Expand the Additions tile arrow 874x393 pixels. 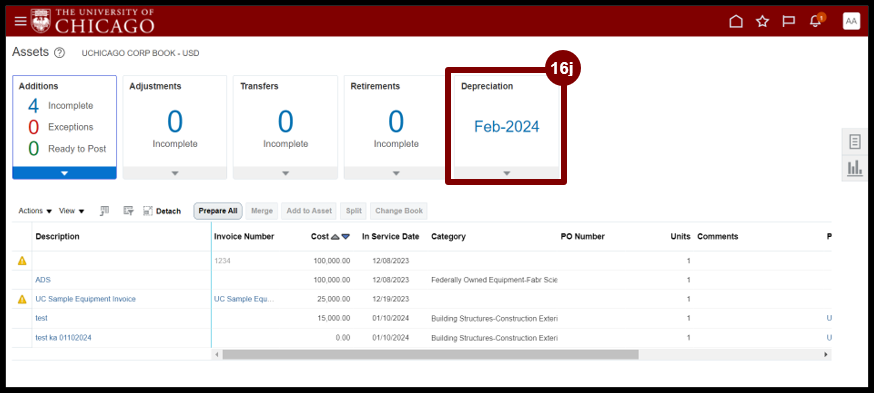pos(65,173)
